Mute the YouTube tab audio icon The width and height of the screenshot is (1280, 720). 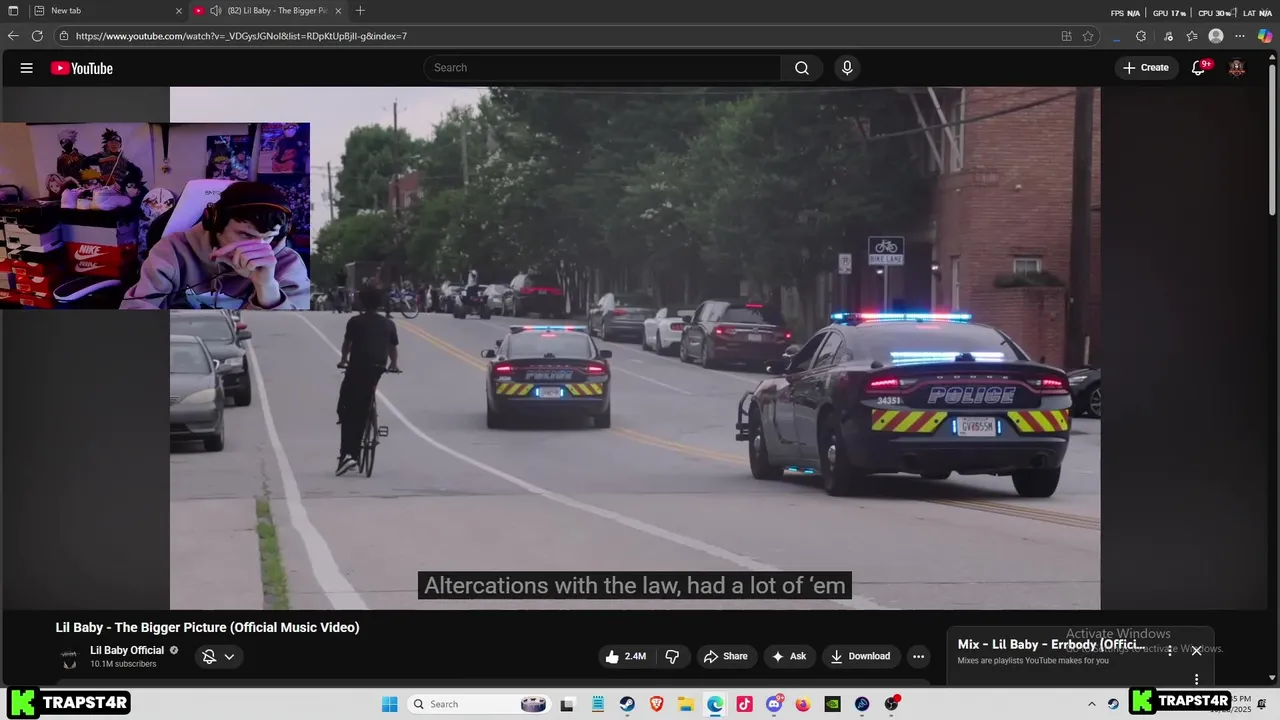click(215, 11)
